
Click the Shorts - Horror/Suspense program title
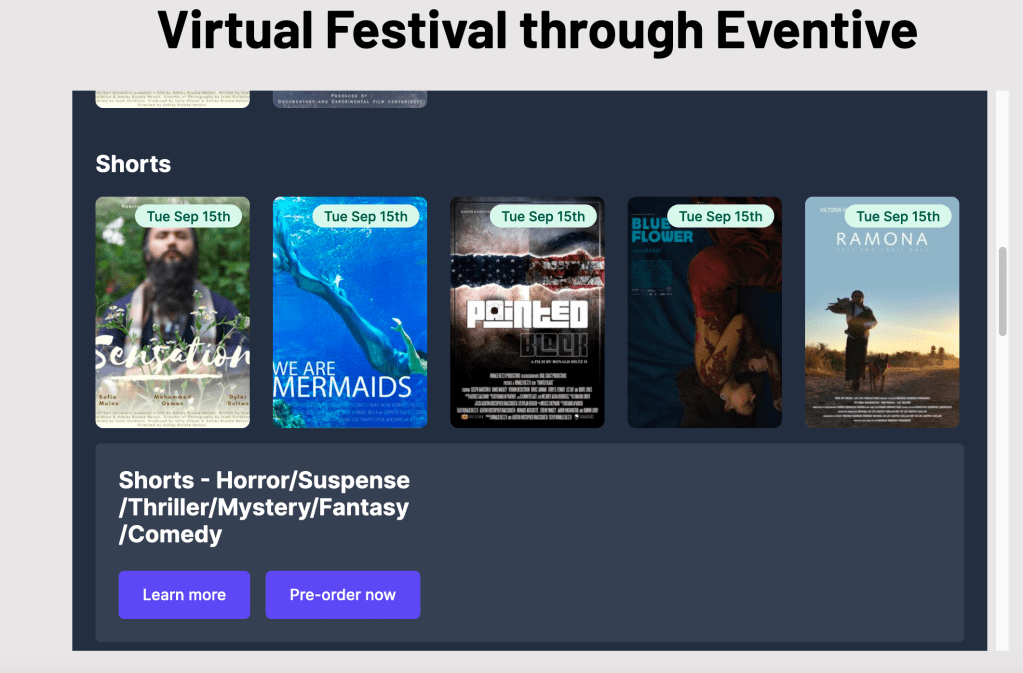(x=264, y=508)
